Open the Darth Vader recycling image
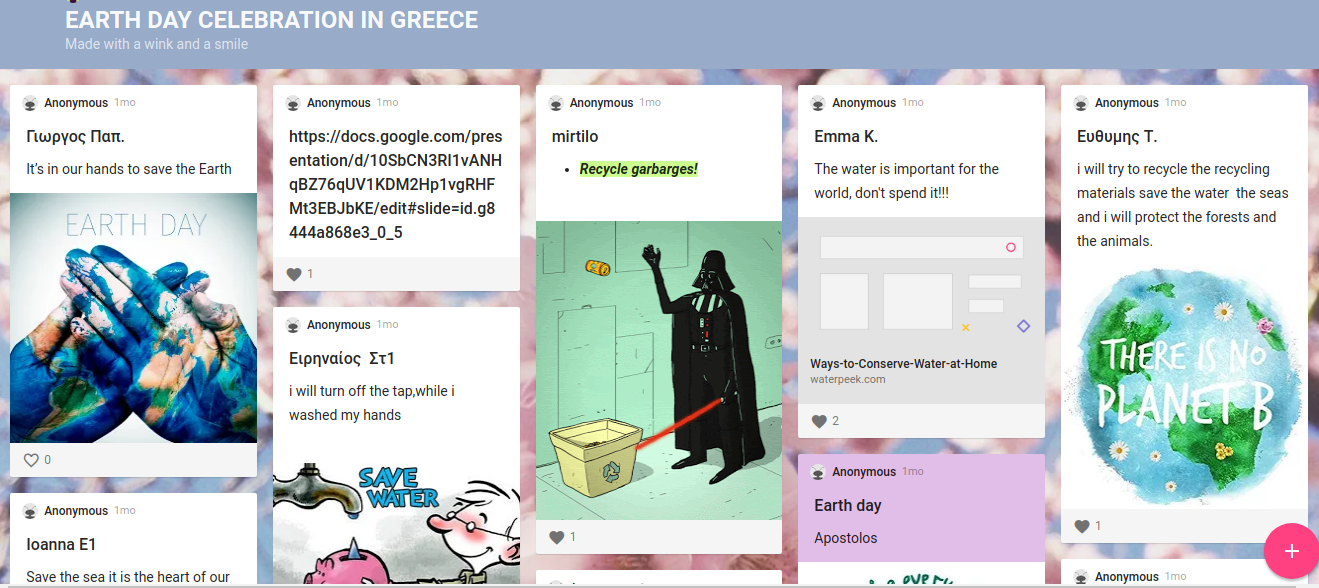Viewport: 1319px width, 588px height. click(x=658, y=370)
